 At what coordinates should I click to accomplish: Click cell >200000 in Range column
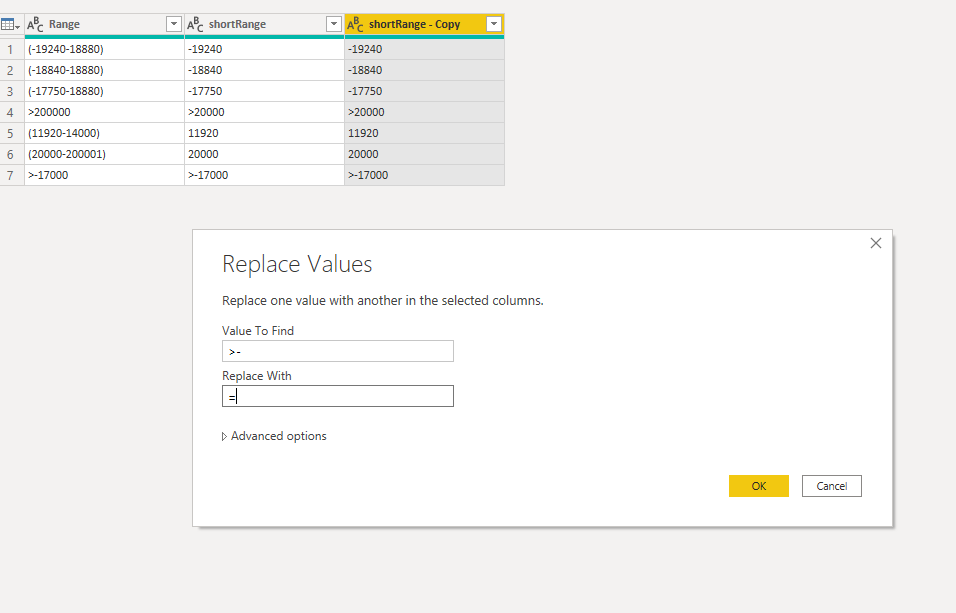[104, 112]
